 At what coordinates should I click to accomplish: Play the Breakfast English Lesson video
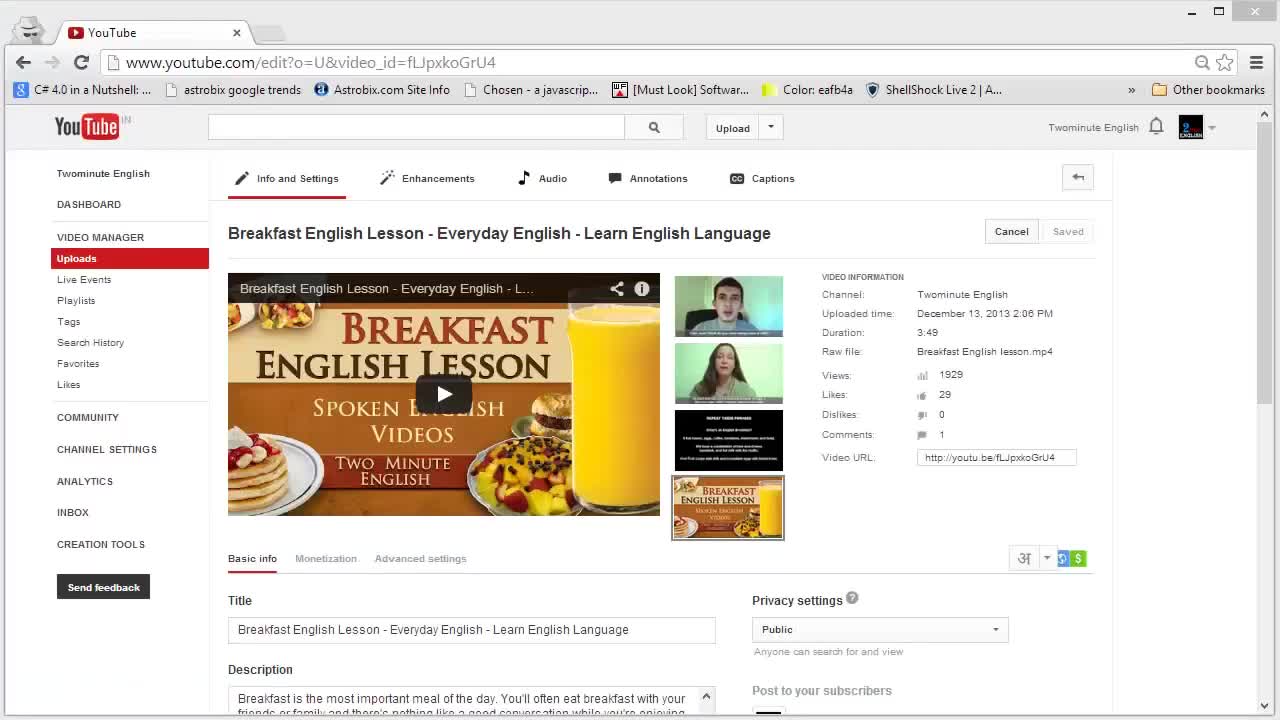click(444, 393)
